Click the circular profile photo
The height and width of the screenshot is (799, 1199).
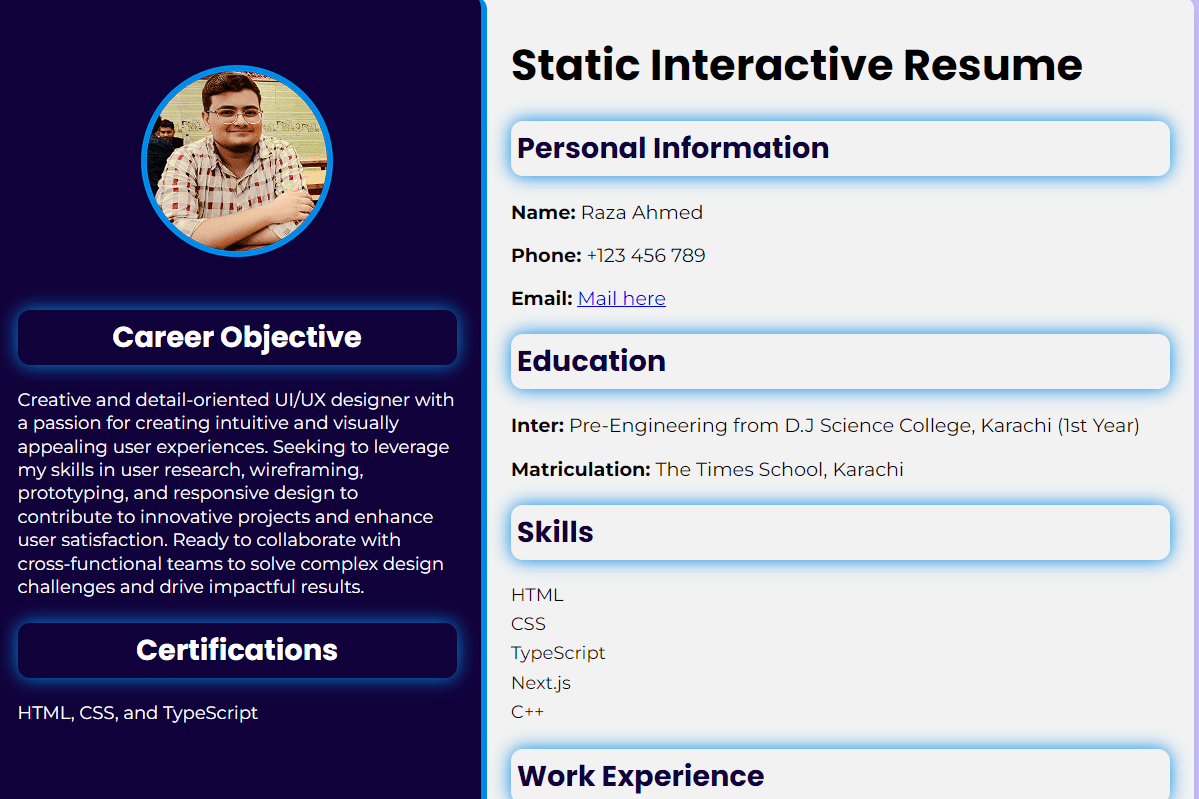237,161
